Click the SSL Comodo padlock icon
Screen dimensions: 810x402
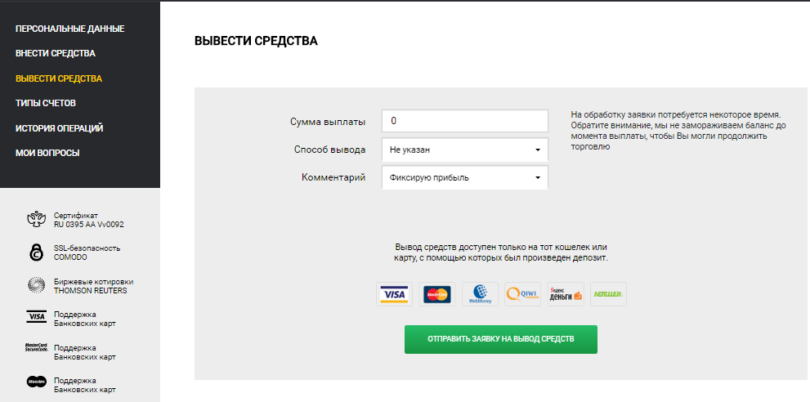pyautogui.click(x=36, y=253)
